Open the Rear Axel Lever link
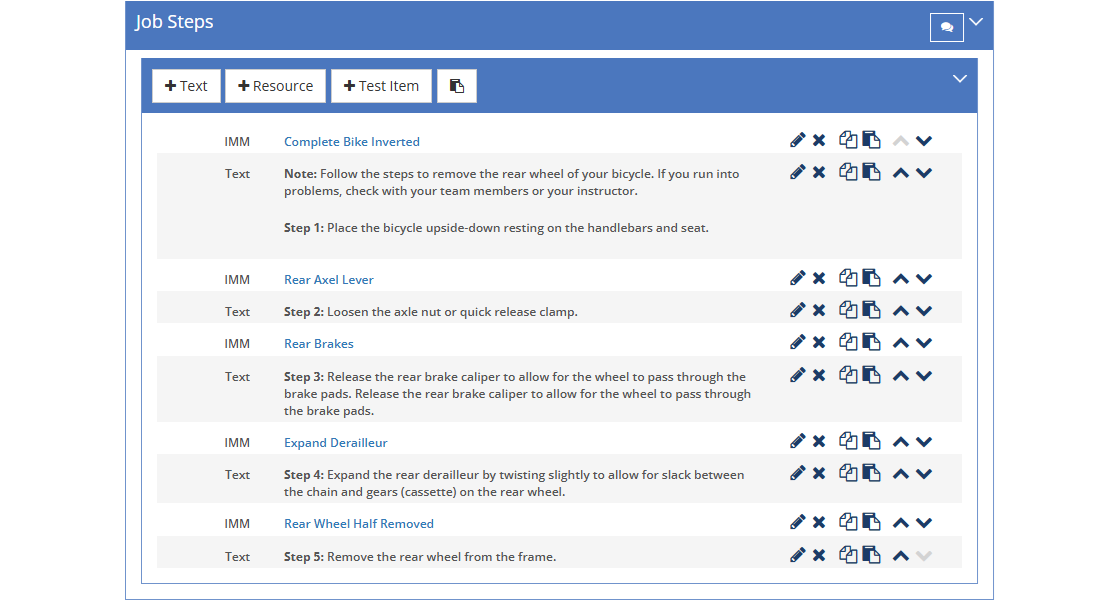The image size is (1120, 601). coord(329,279)
